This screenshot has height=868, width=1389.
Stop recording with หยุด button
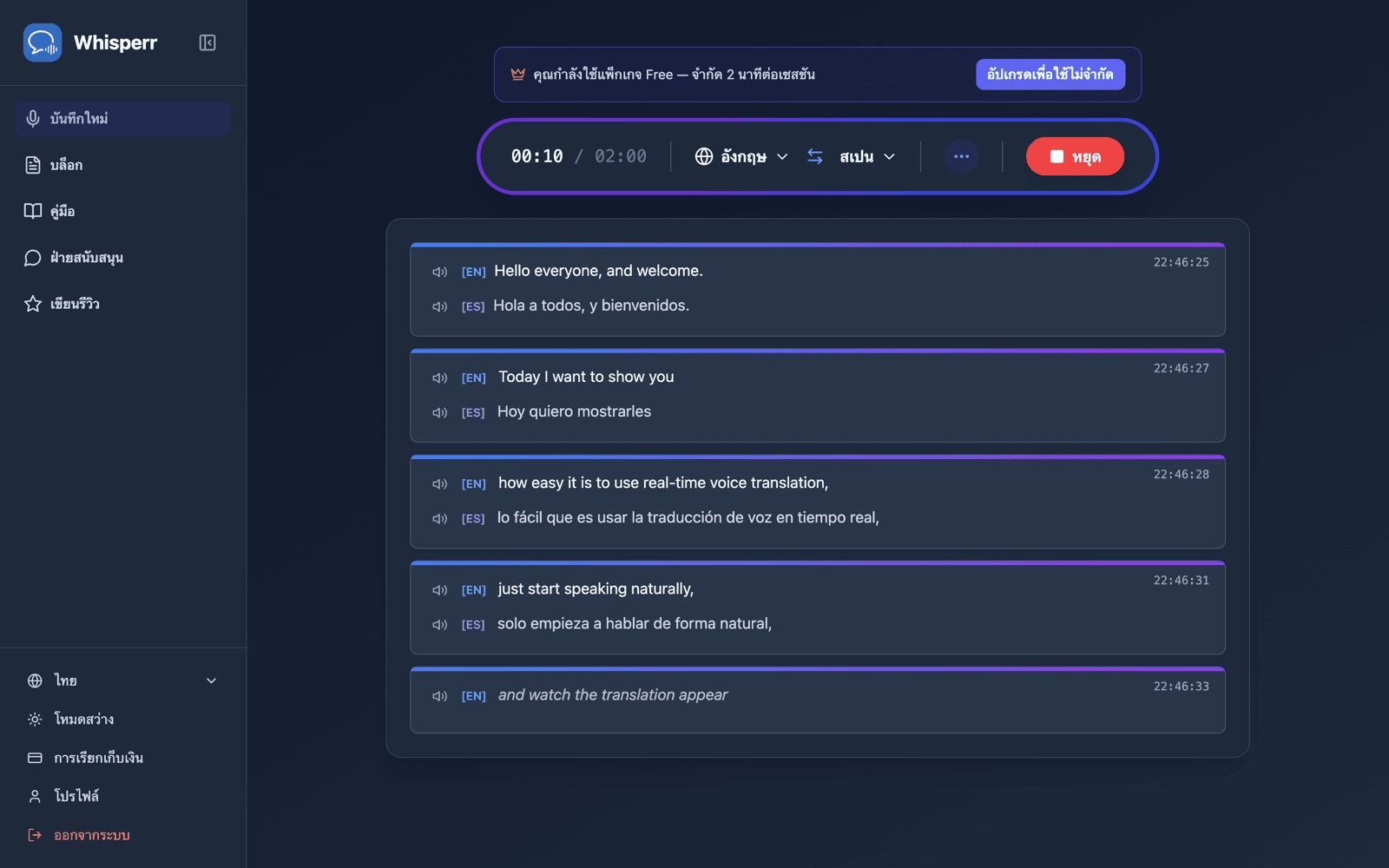coord(1075,156)
